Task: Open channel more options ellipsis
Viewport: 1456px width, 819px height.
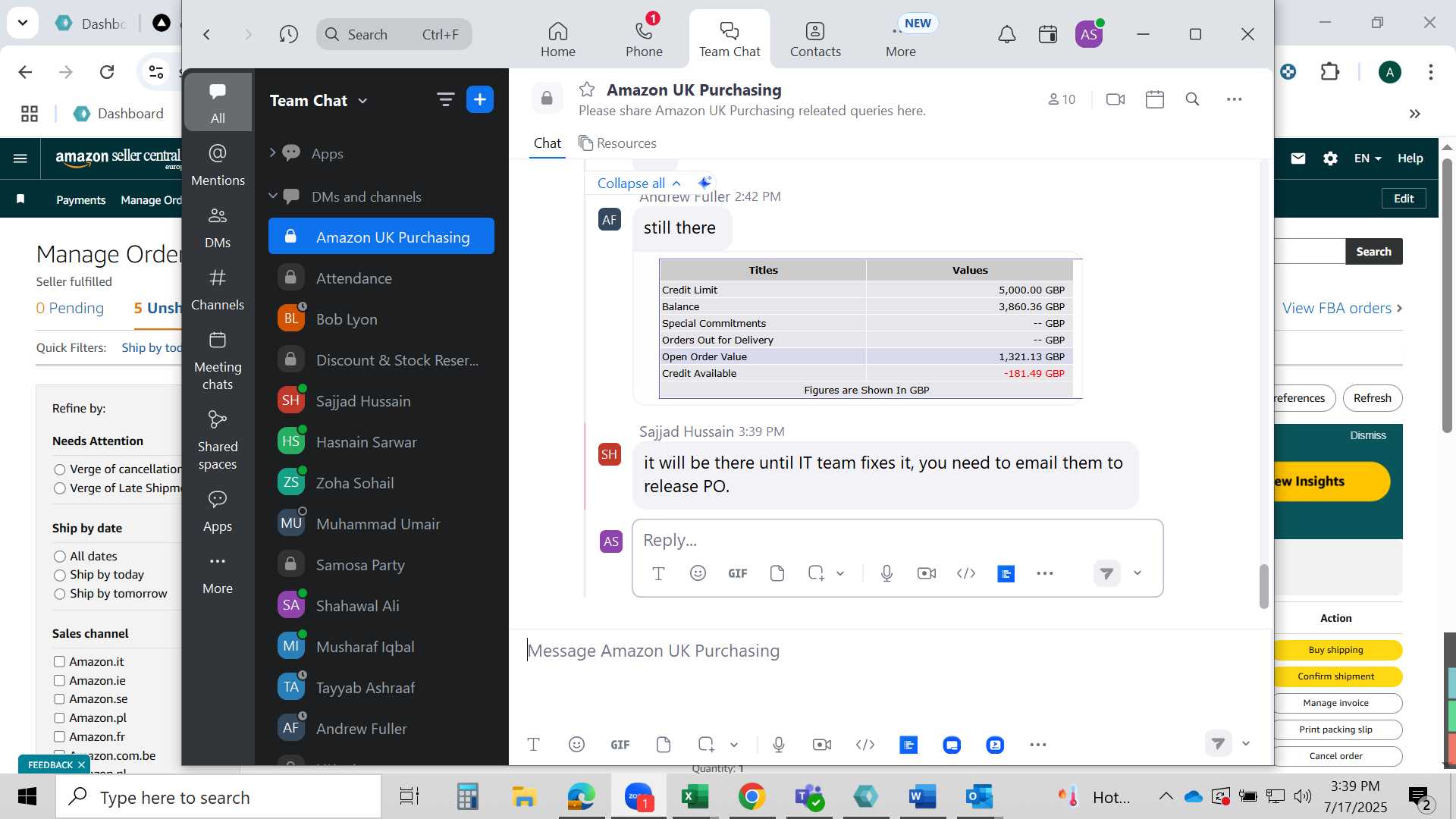Action: point(1235,99)
